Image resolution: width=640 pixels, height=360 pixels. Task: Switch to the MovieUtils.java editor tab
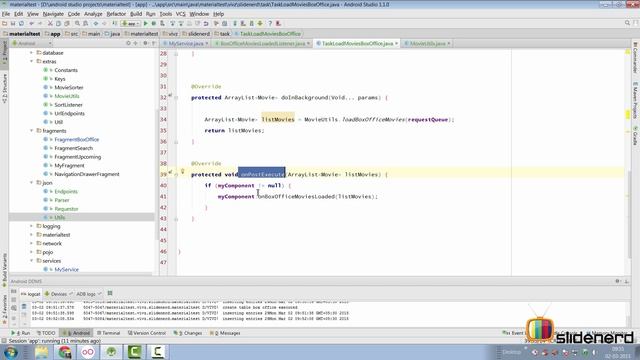point(427,43)
